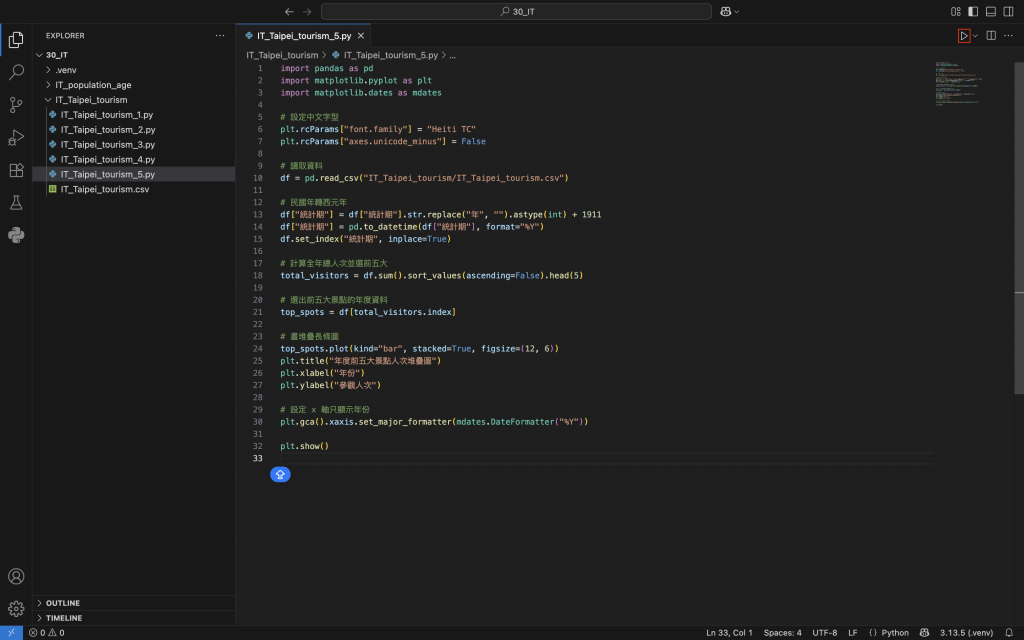1024x640 pixels.
Task: Open the Search view in activity bar
Action: click(16, 72)
